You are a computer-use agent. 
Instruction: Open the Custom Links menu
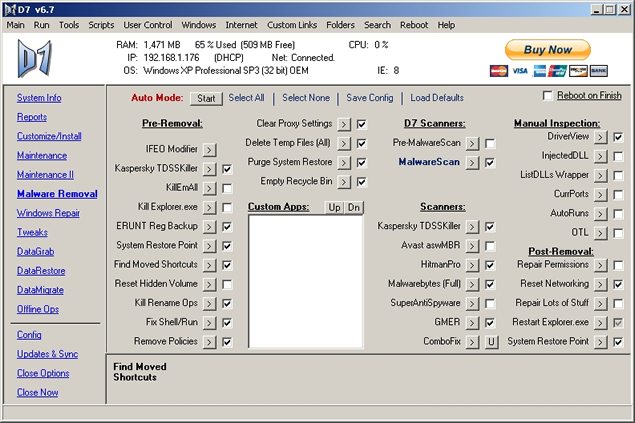(x=292, y=25)
